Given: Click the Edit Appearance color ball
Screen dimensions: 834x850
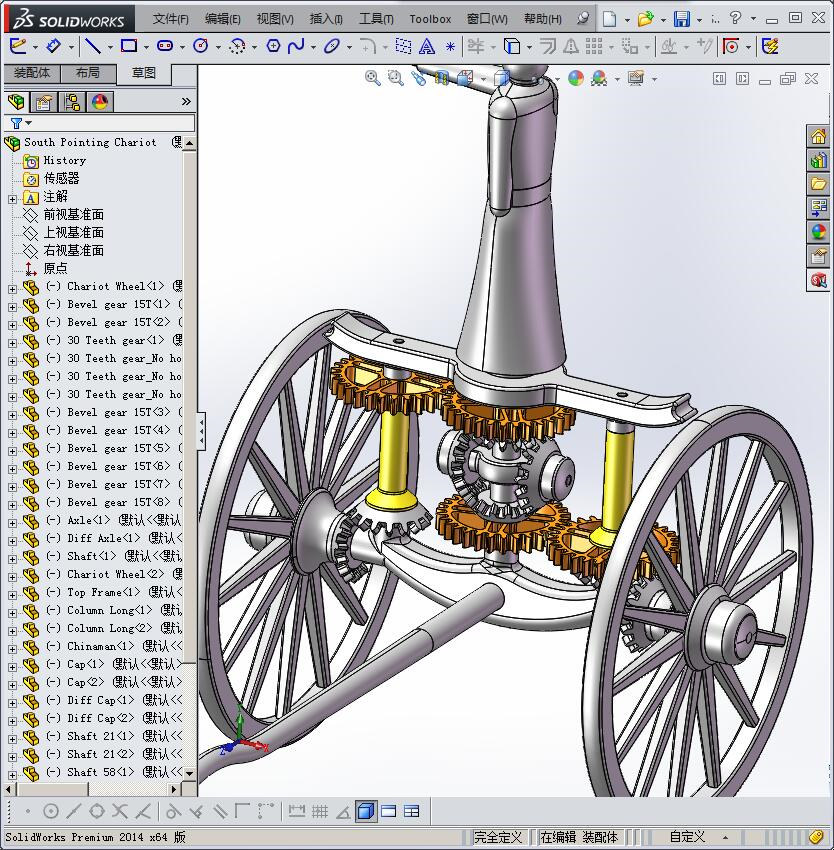Looking at the screenshot, I should point(576,78).
